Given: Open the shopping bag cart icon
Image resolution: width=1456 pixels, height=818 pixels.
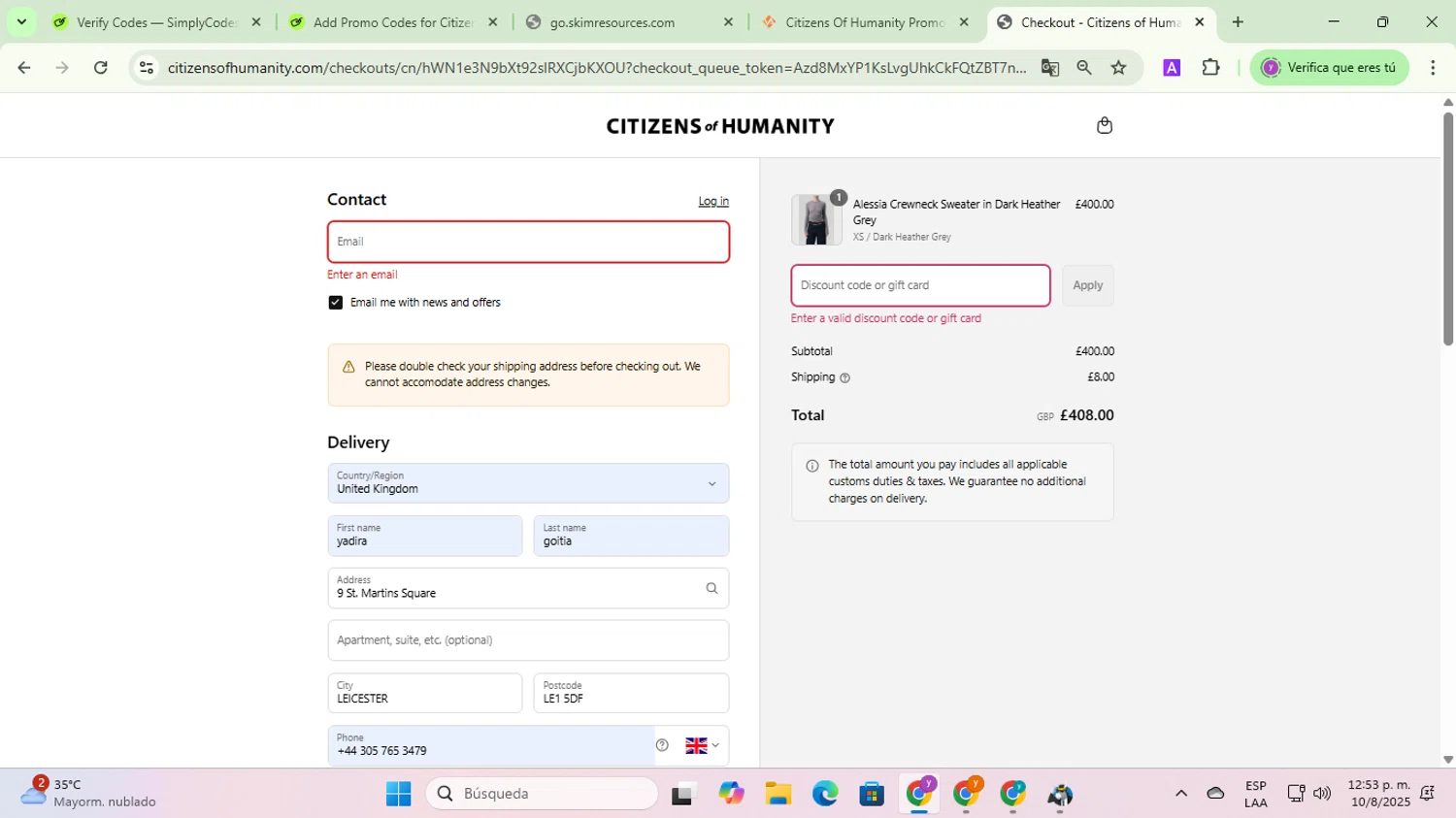Looking at the screenshot, I should coord(1104,125).
